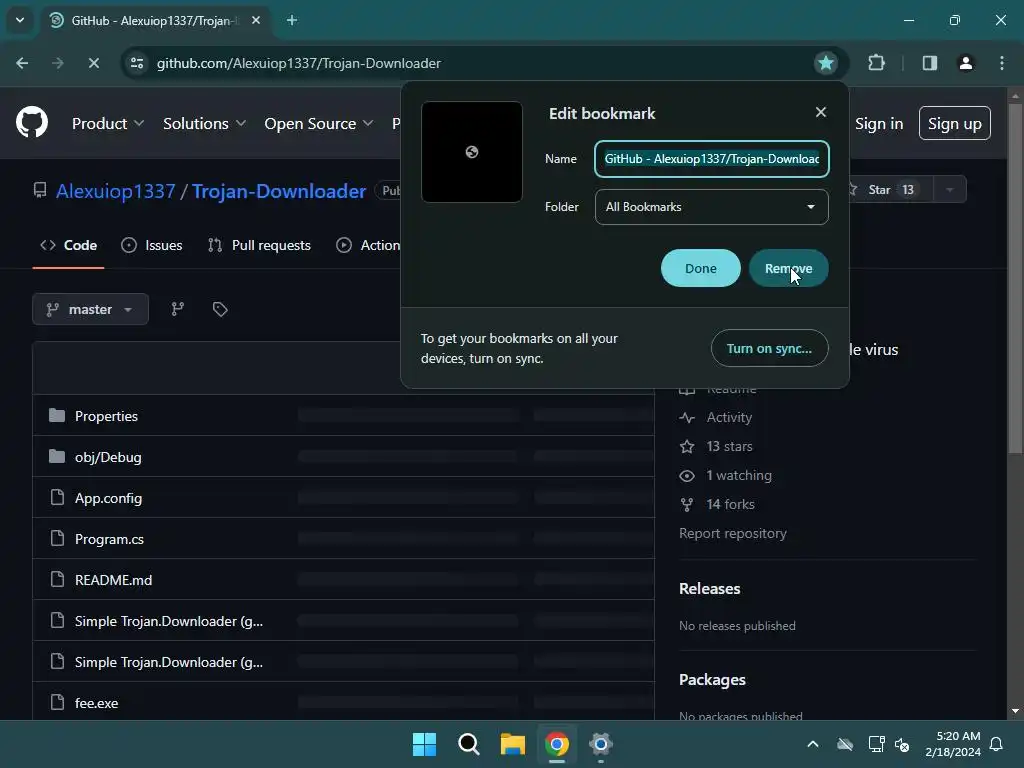
Task: View branches via the branch icon
Action: pos(178,309)
